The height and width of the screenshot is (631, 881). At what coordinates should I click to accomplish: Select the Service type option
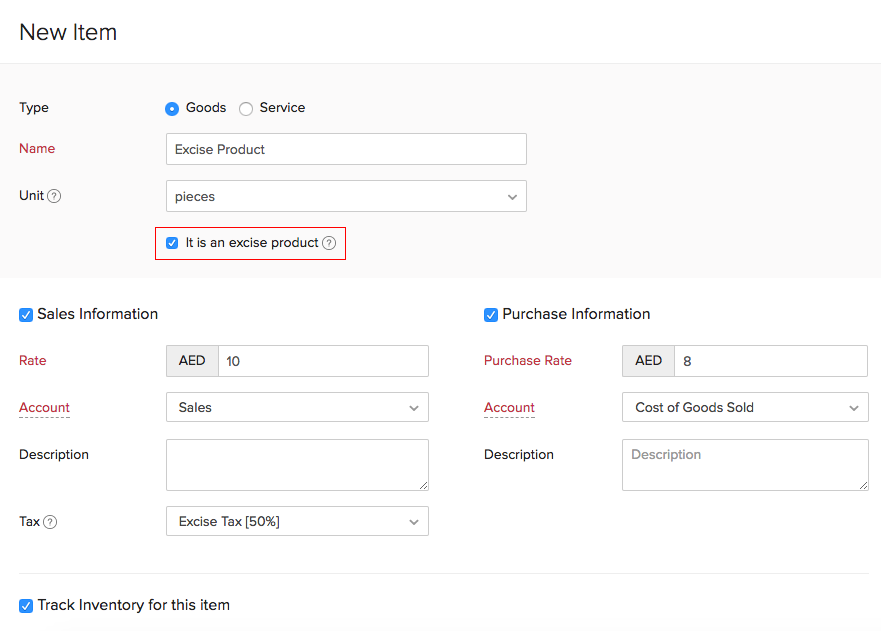246,108
